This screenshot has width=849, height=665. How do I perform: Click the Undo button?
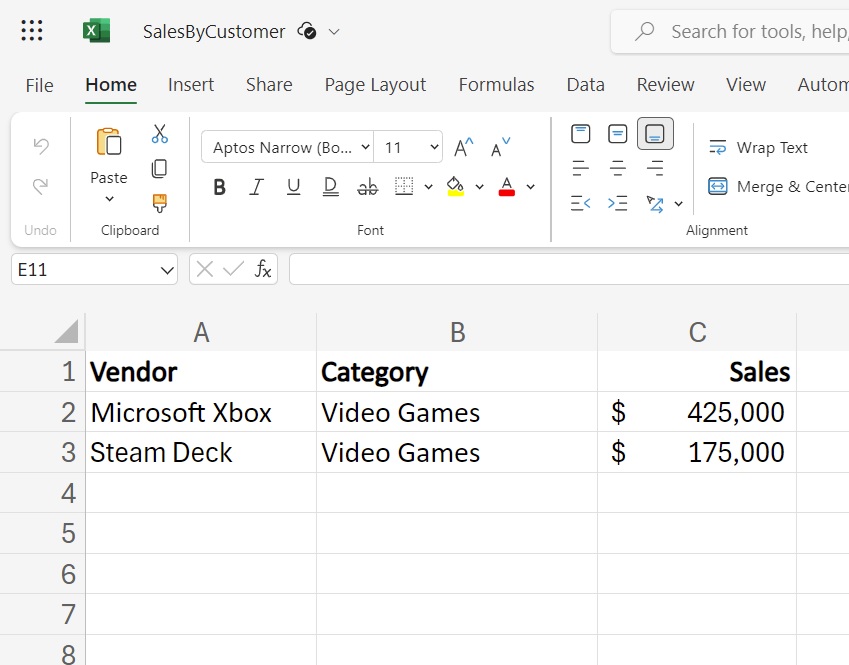[x=39, y=146]
